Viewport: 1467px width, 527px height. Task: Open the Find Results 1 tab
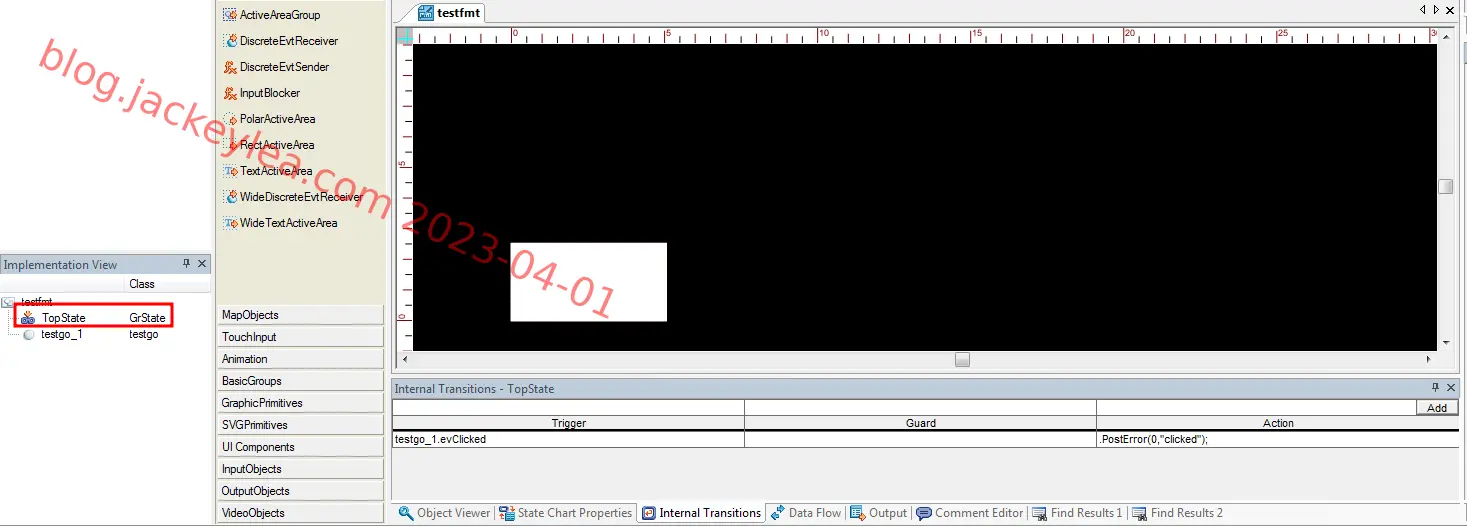coord(1077,513)
